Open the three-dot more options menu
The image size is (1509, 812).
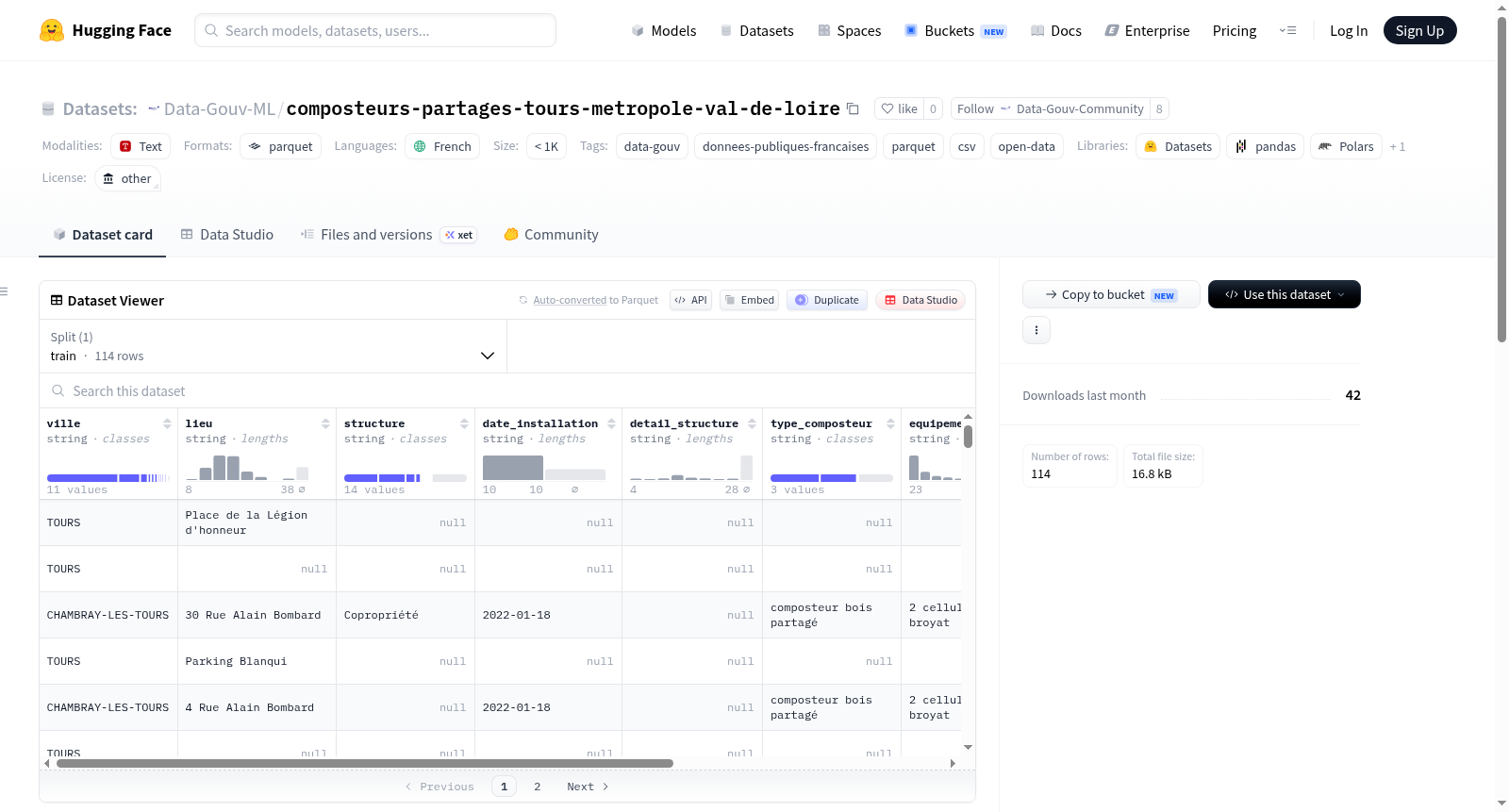click(1036, 330)
